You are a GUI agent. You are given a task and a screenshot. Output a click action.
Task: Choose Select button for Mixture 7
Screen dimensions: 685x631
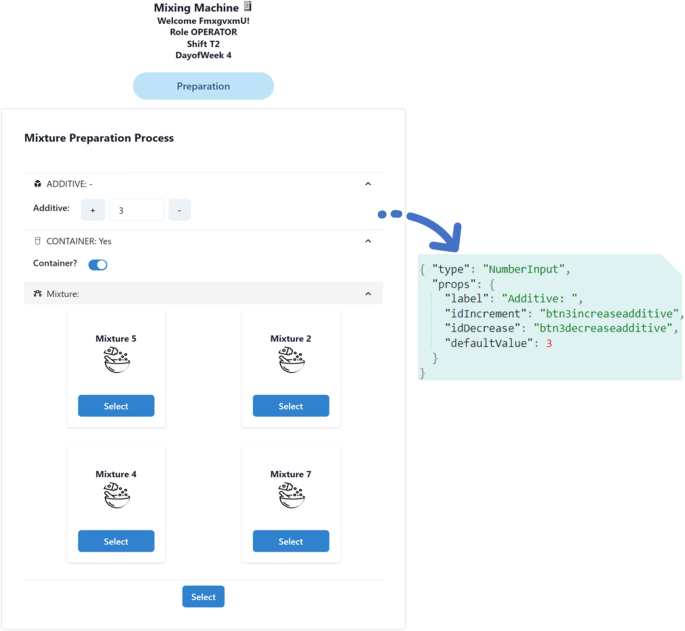coord(291,541)
